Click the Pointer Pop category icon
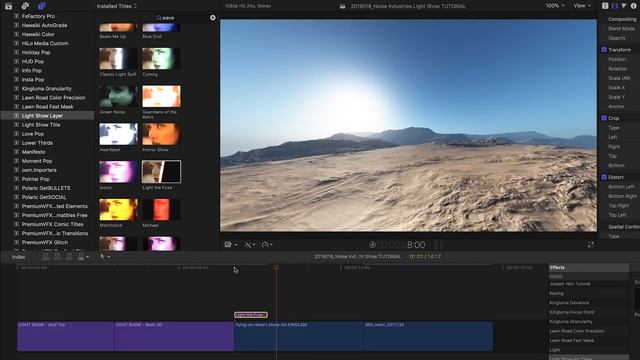Viewport: 640px width, 360px height. click(16, 179)
